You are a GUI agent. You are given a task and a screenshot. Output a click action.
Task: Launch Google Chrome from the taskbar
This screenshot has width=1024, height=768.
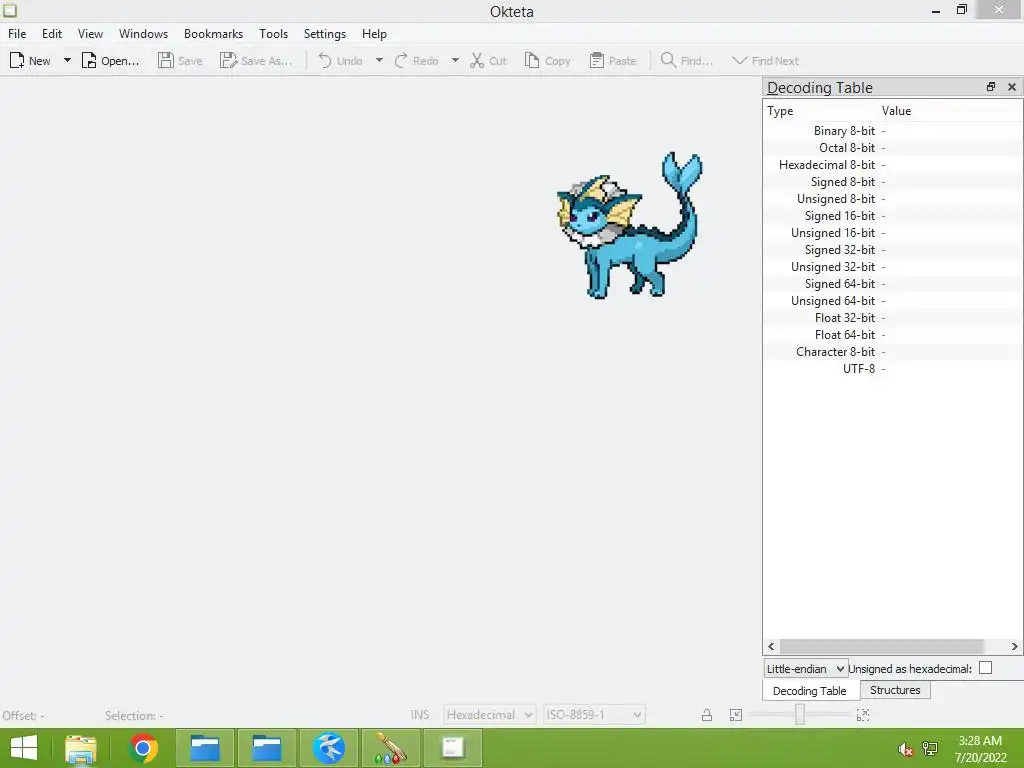click(143, 748)
